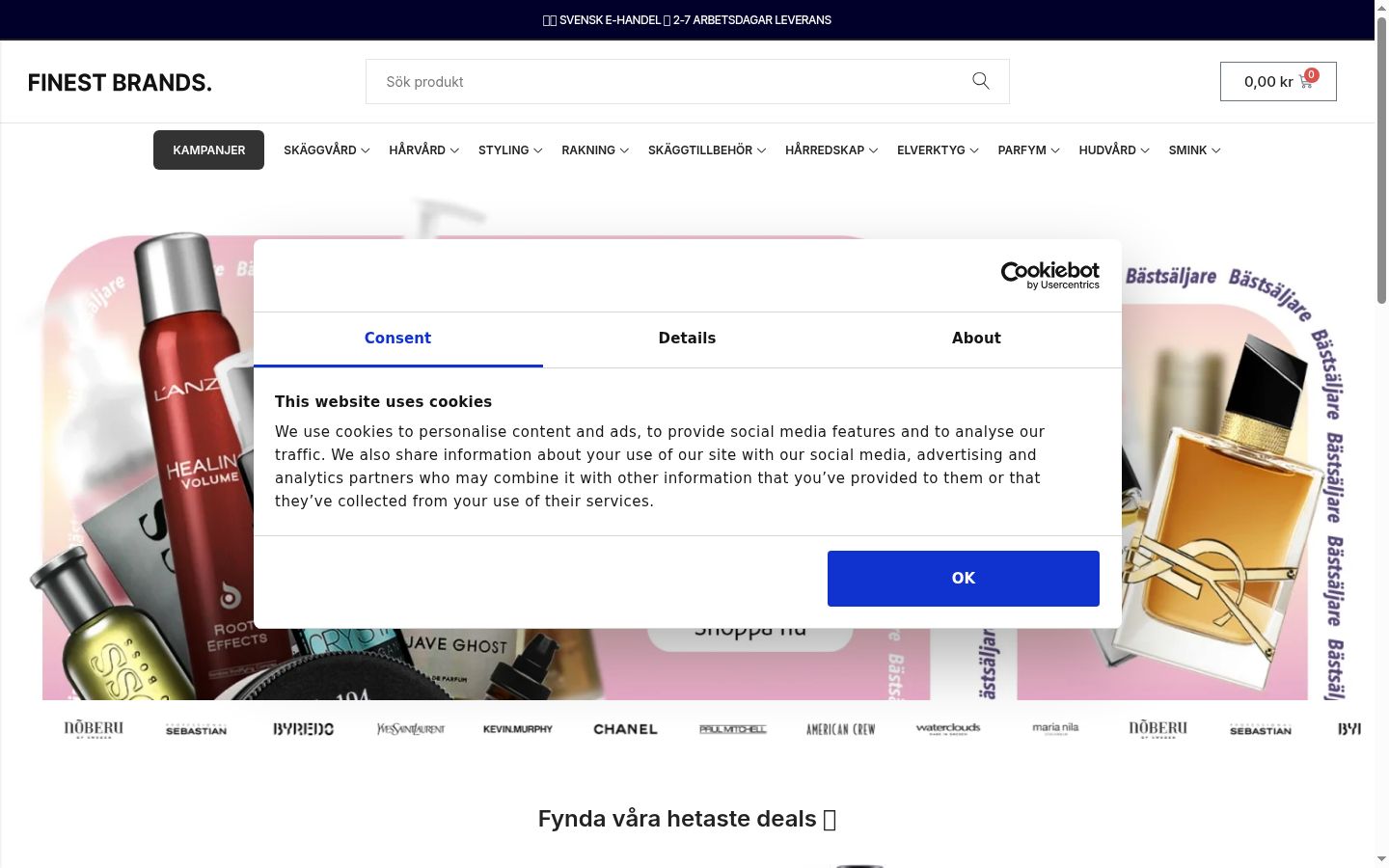Expand the STYLING dropdown menu
Screen dimensions: 1389x868
click(510, 149)
